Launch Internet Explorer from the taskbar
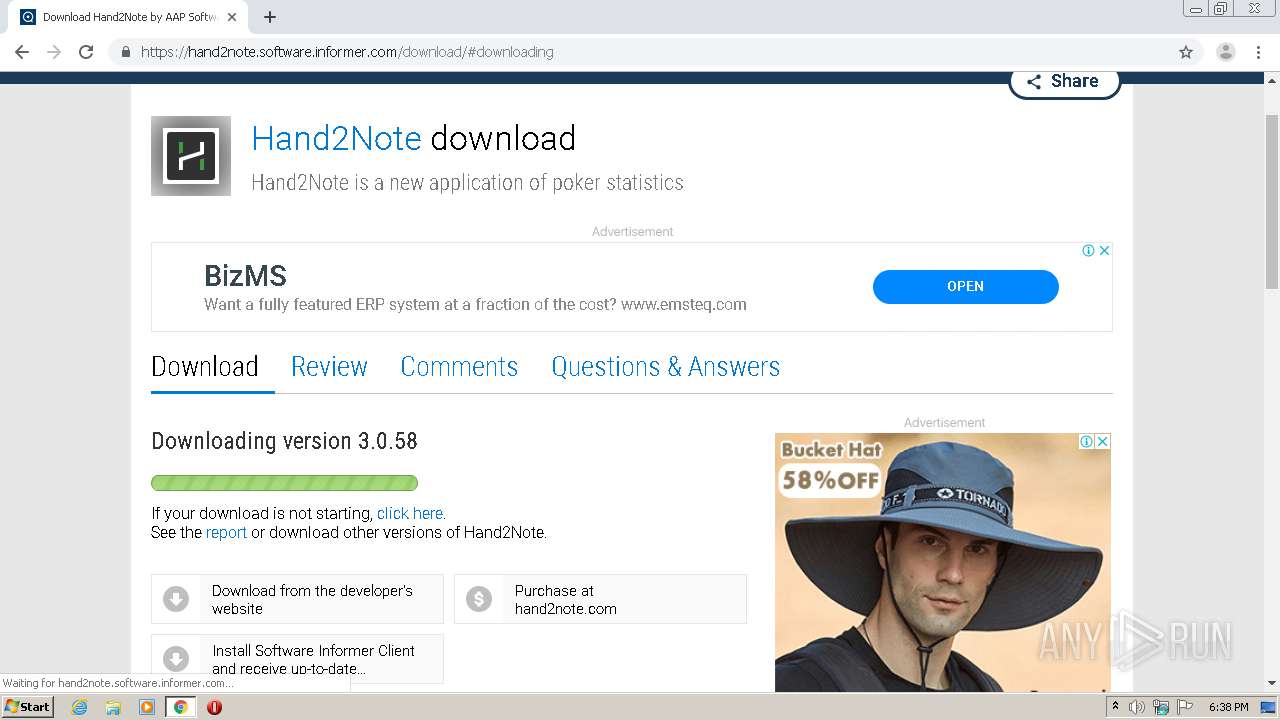 pyautogui.click(x=79, y=707)
